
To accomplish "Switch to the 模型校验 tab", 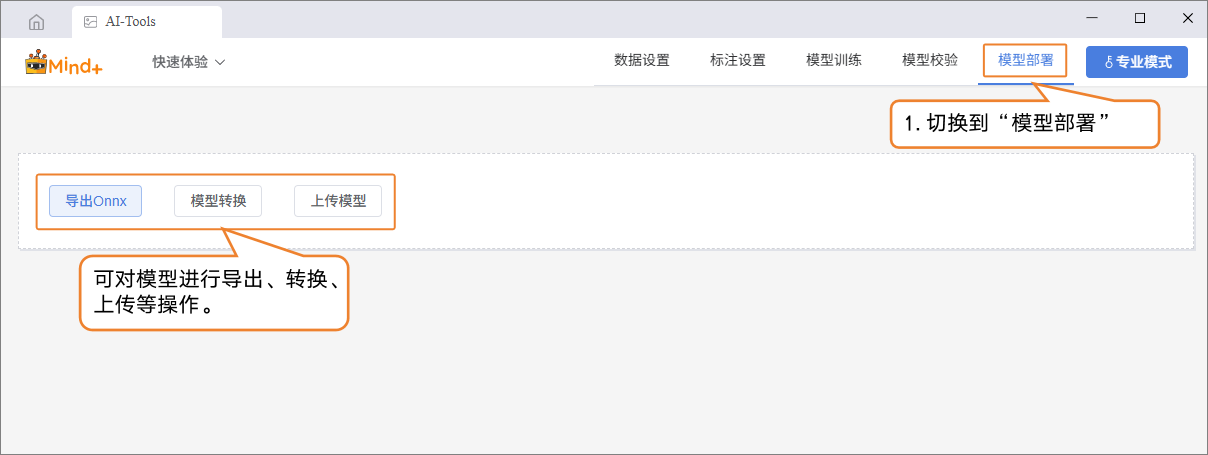I will (x=930, y=60).
